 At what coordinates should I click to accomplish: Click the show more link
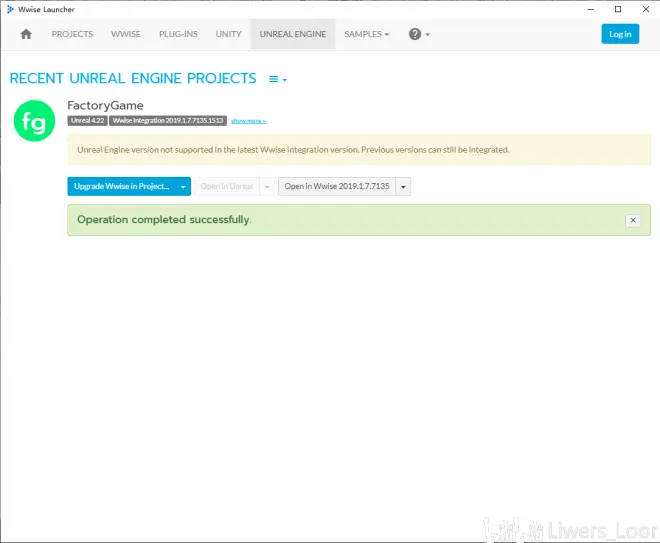pyautogui.click(x=248, y=121)
